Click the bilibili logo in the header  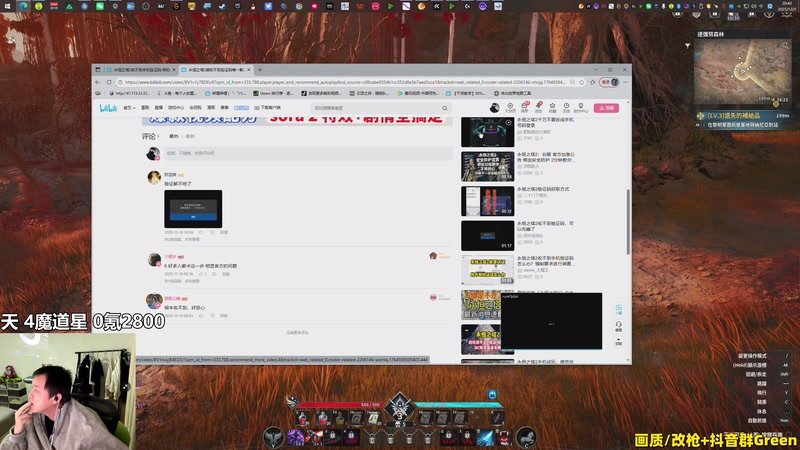pos(108,108)
